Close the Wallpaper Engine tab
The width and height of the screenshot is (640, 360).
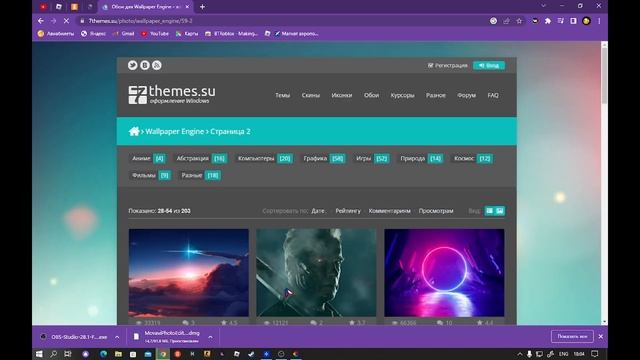pyautogui.click(x=187, y=7)
